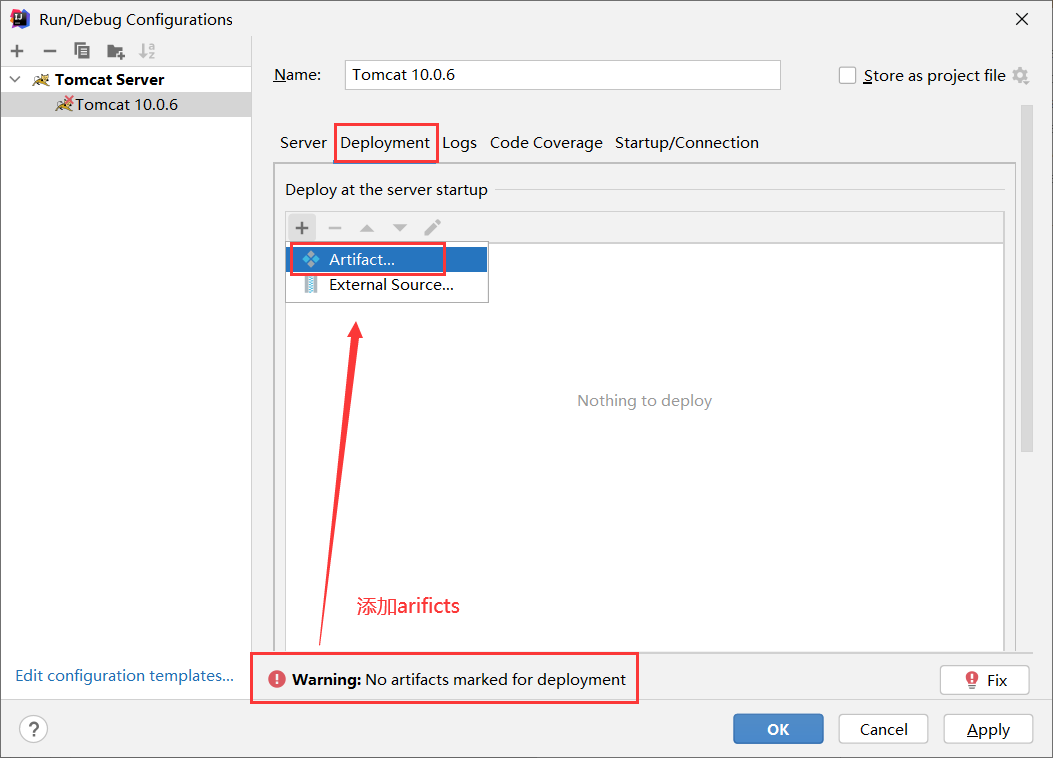Image resolution: width=1053 pixels, height=758 pixels.
Task: Move the deployment item up
Action: [367, 228]
